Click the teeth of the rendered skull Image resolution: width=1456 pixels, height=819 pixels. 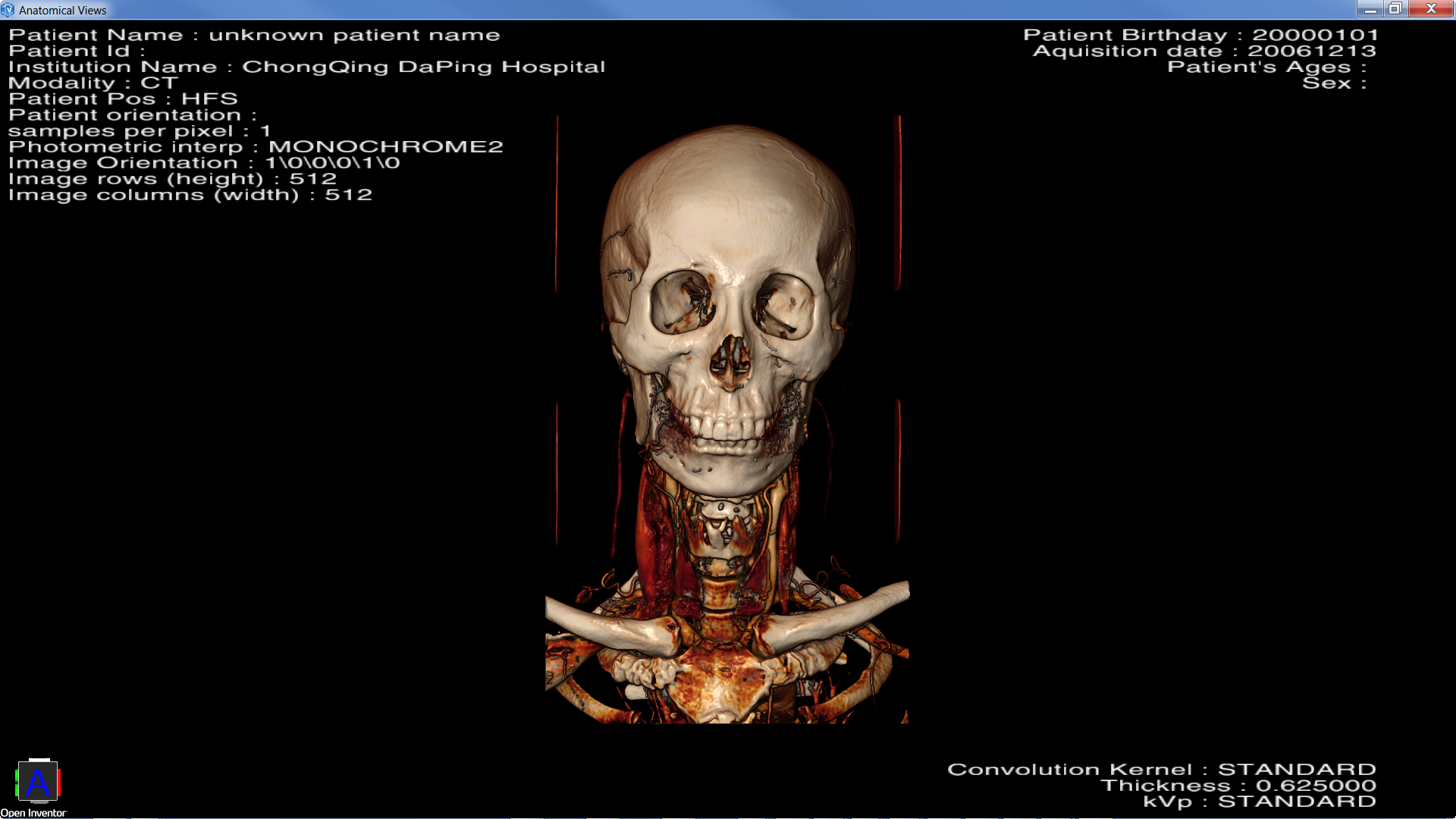click(x=728, y=429)
